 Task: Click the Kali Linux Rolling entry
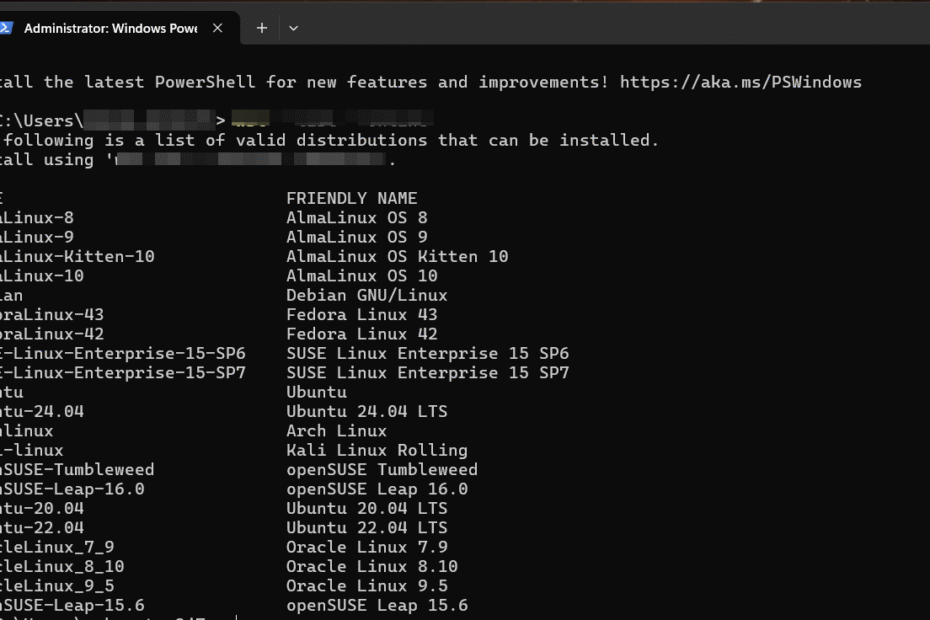pos(376,450)
